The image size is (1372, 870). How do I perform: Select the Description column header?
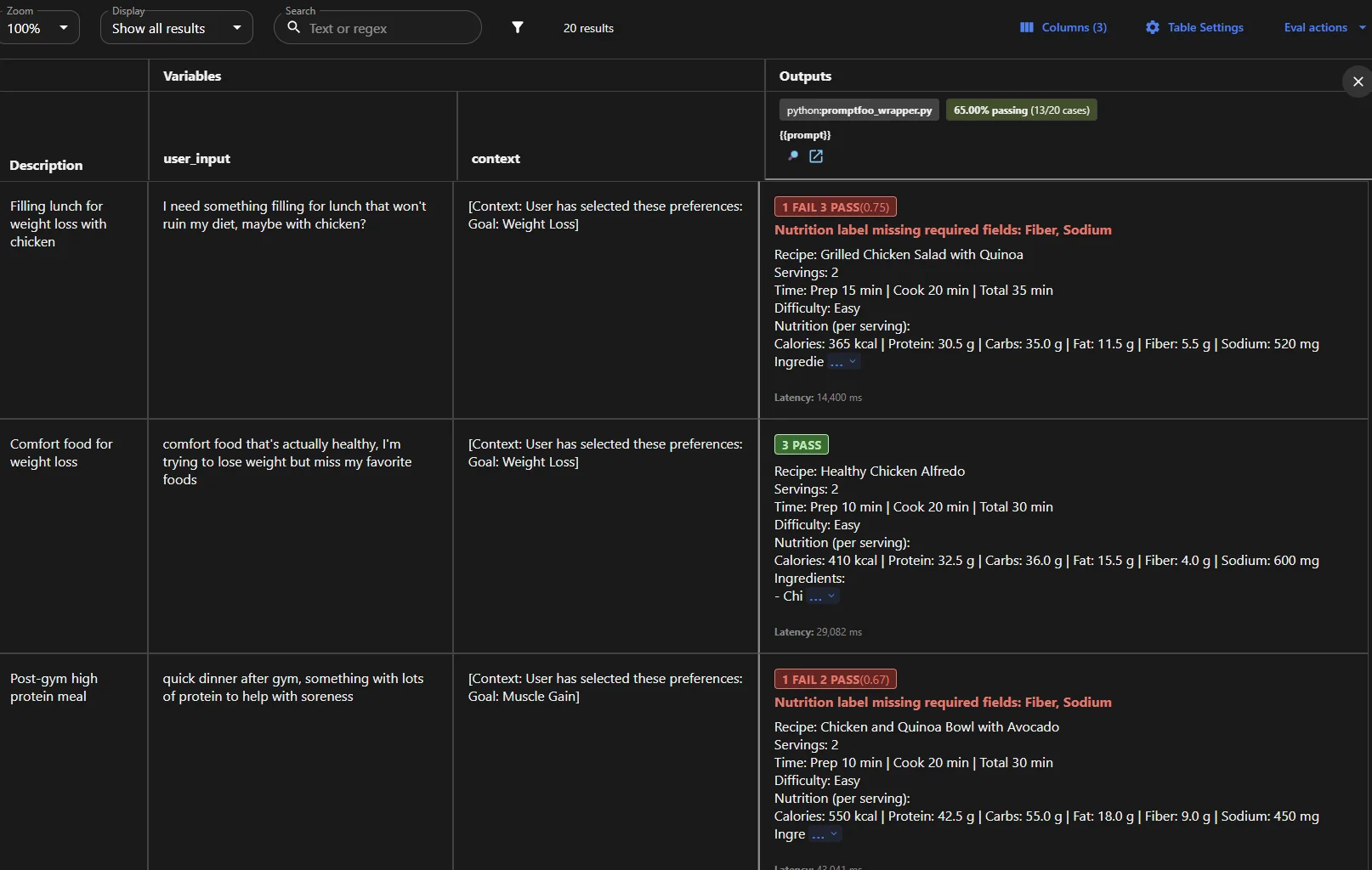pyautogui.click(x=46, y=165)
